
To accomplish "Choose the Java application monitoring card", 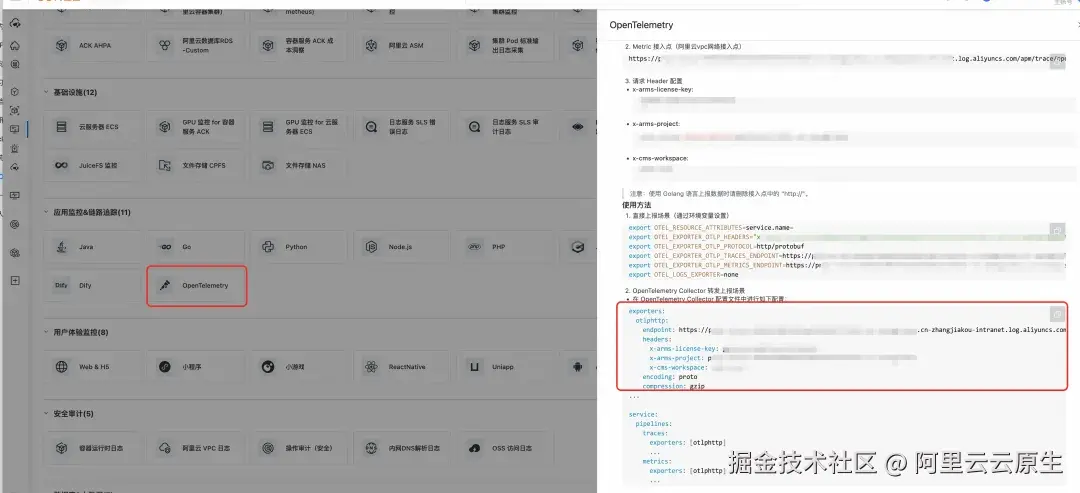I will pos(92,246).
